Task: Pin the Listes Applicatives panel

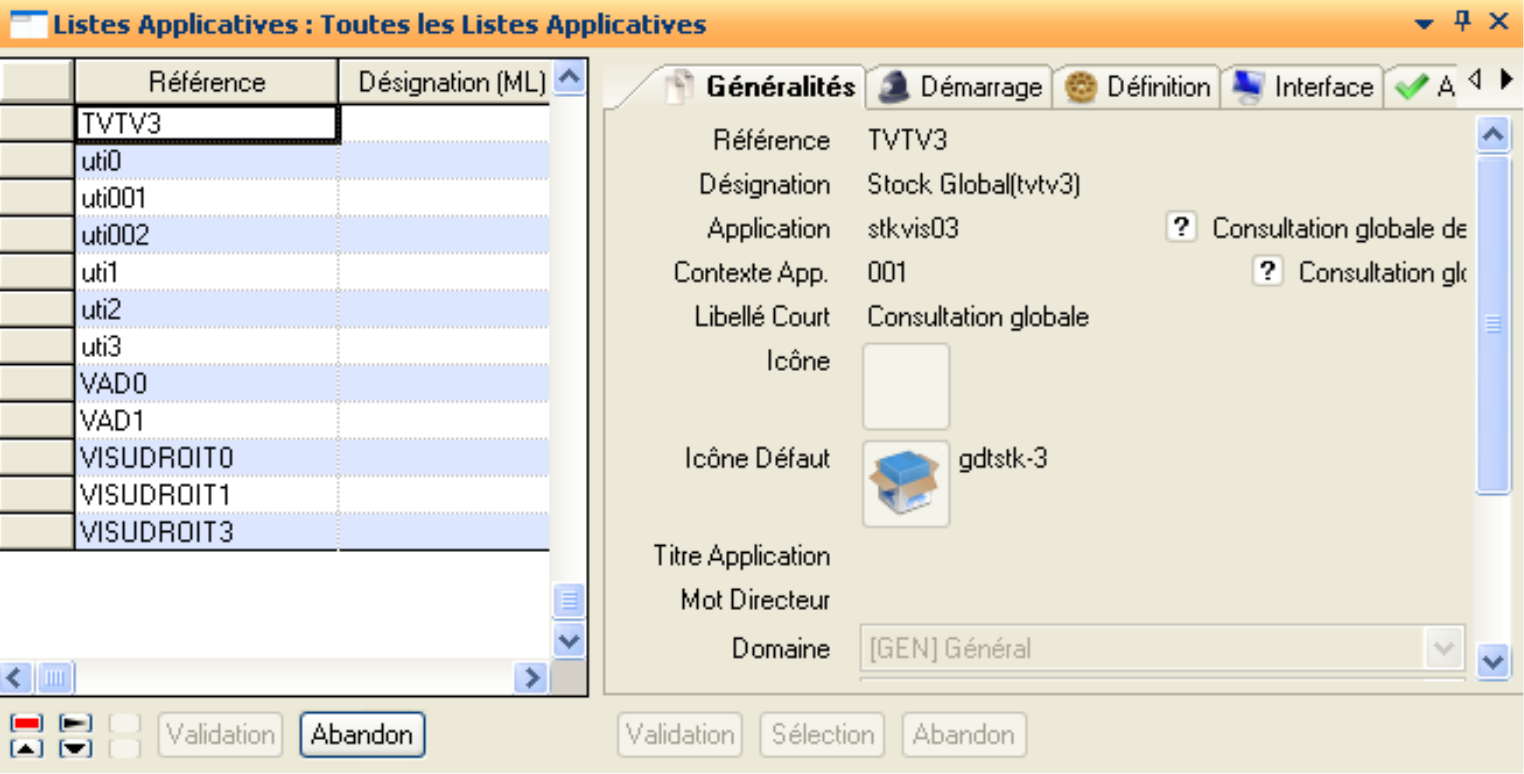Action: (x=1462, y=21)
